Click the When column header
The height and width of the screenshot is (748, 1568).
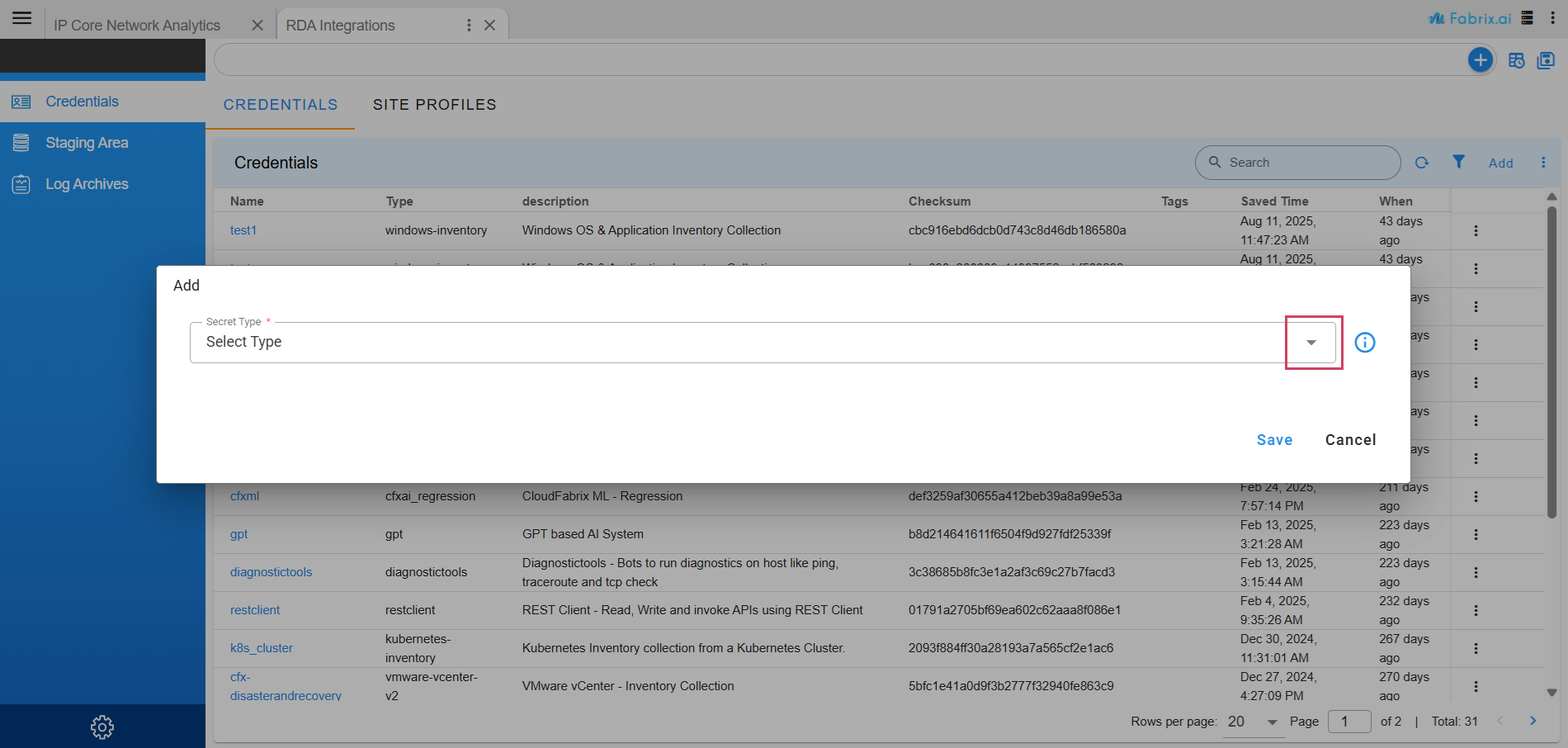(x=1396, y=201)
